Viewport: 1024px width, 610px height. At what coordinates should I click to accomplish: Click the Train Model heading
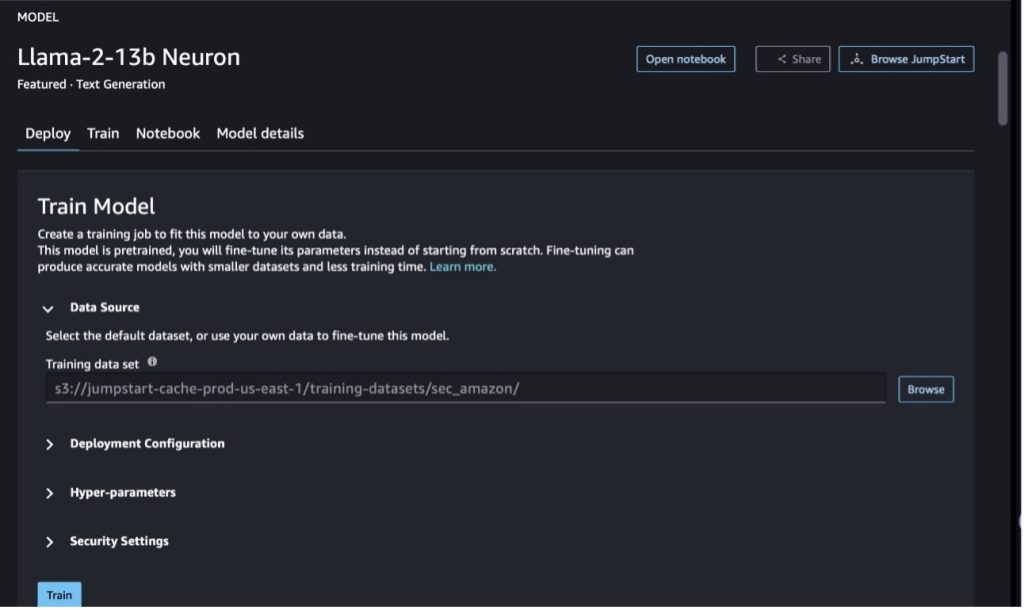(96, 207)
